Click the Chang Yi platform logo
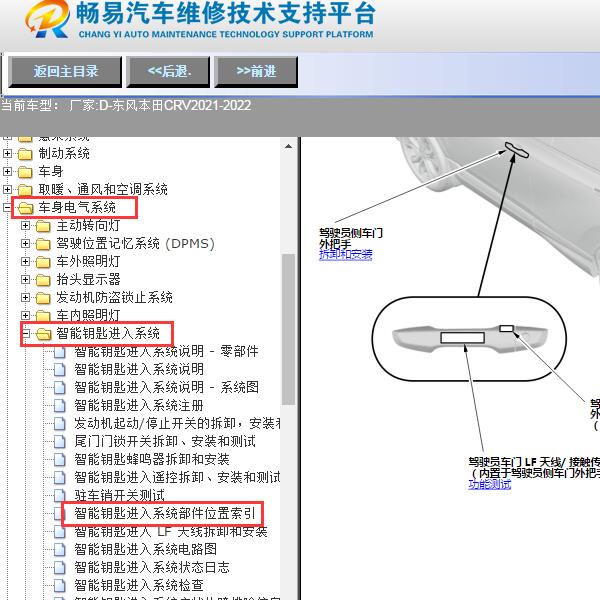The image size is (600, 600). click(47, 19)
